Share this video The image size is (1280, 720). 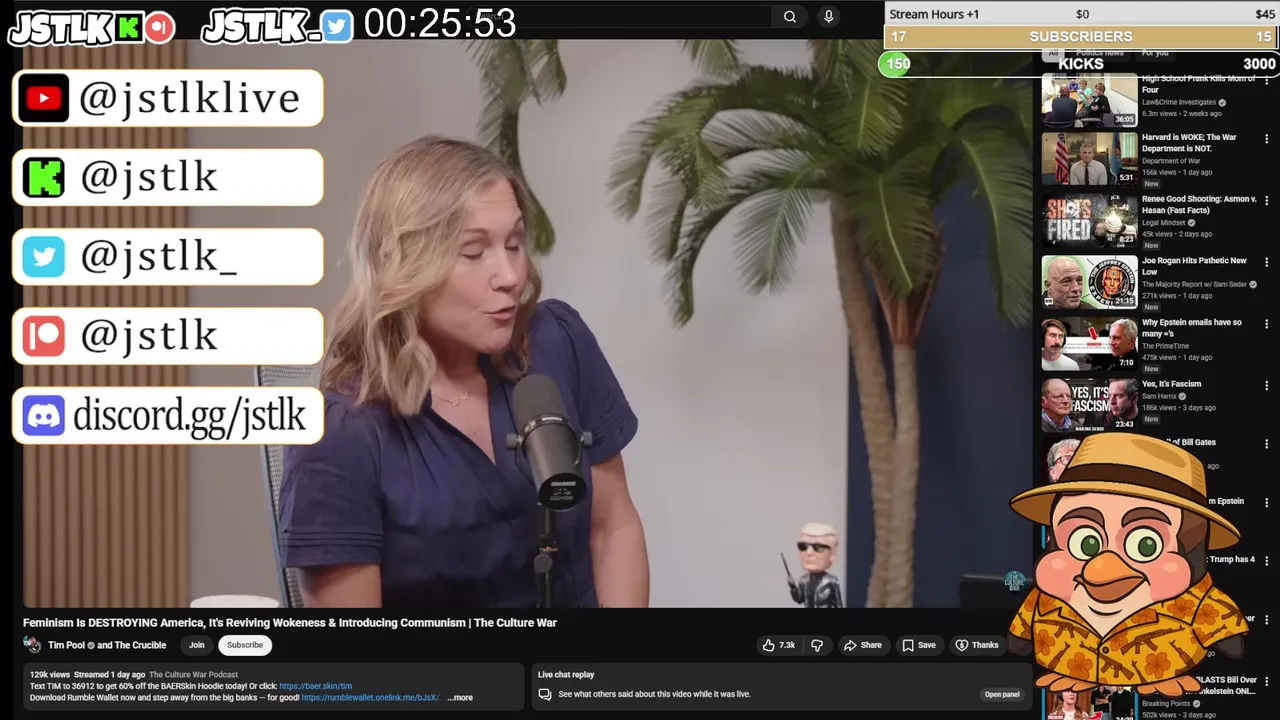863,645
